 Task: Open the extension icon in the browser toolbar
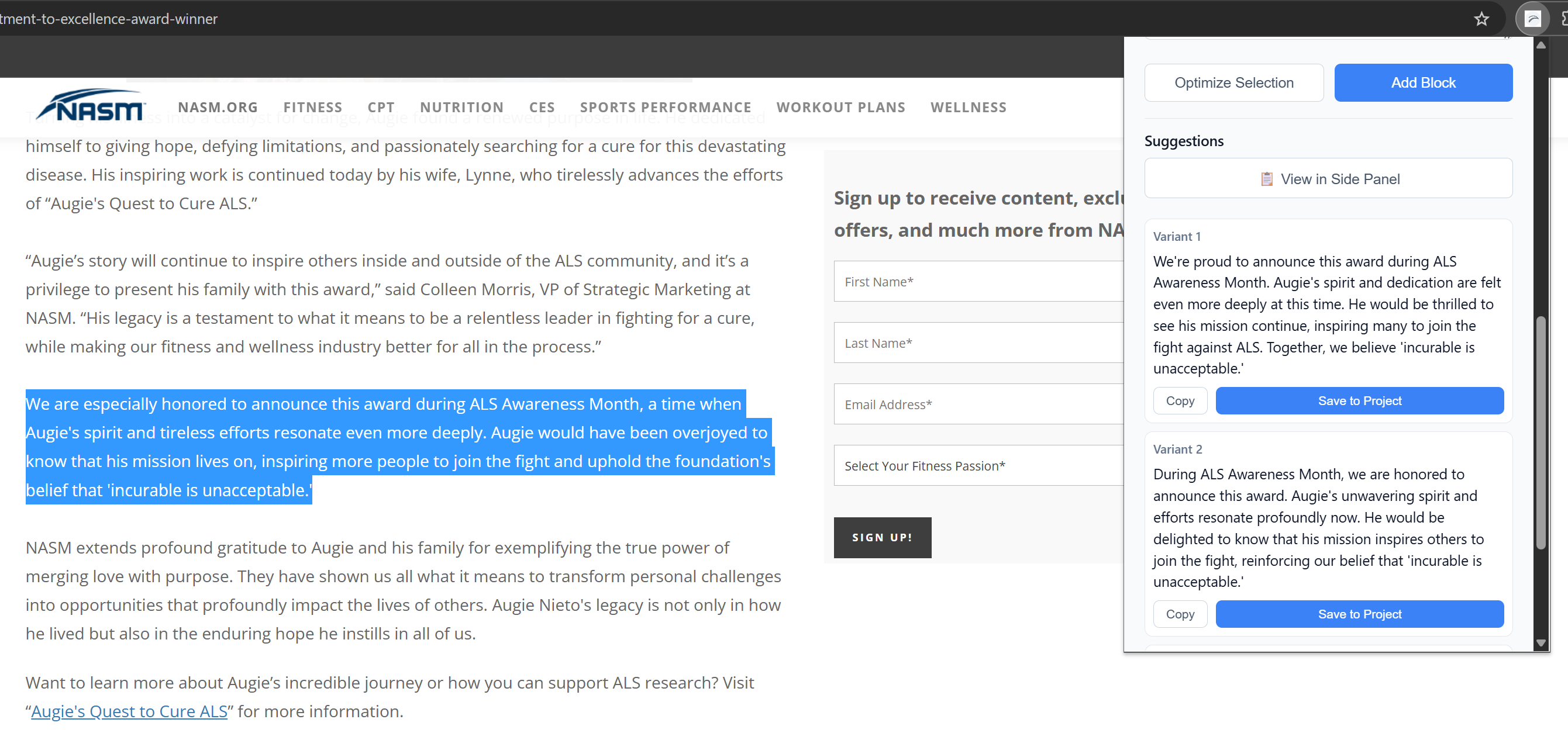[x=1533, y=18]
